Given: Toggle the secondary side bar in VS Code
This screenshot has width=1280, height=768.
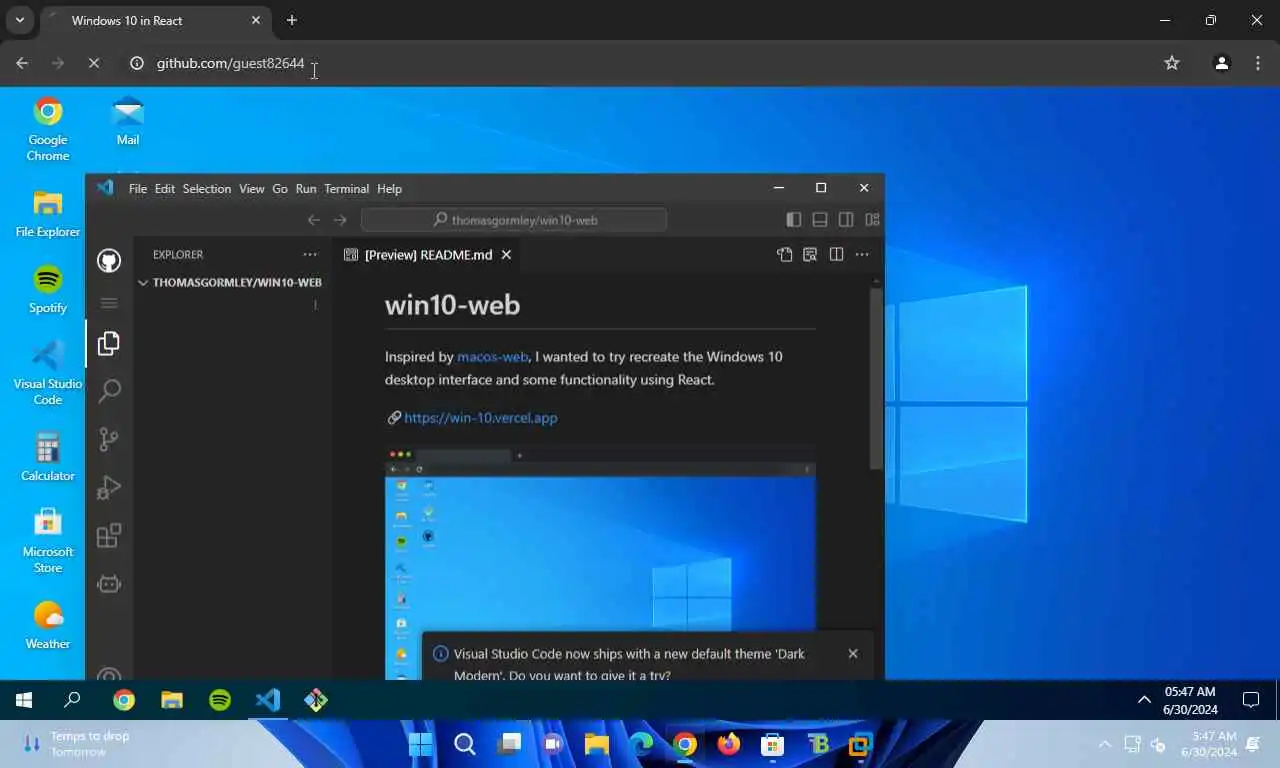Looking at the screenshot, I should pyautogui.click(x=846, y=220).
